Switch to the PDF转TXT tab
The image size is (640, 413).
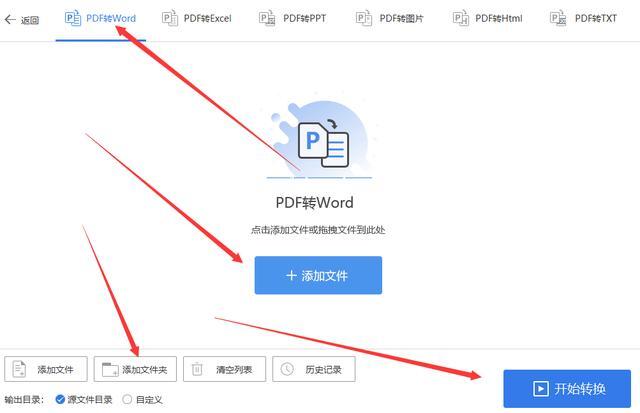(584, 18)
